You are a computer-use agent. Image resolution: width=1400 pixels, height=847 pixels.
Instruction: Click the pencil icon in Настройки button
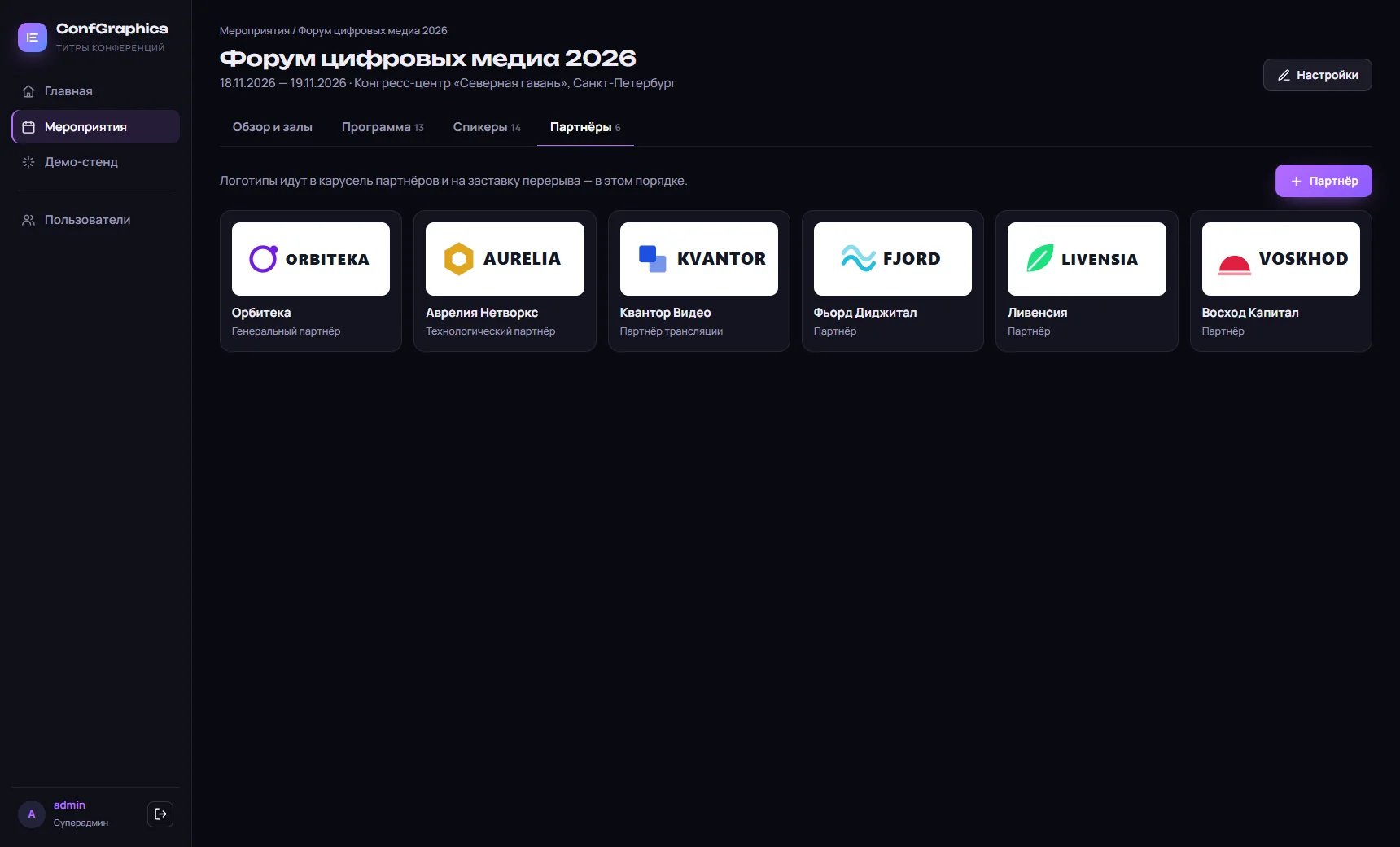pos(1284,75)
